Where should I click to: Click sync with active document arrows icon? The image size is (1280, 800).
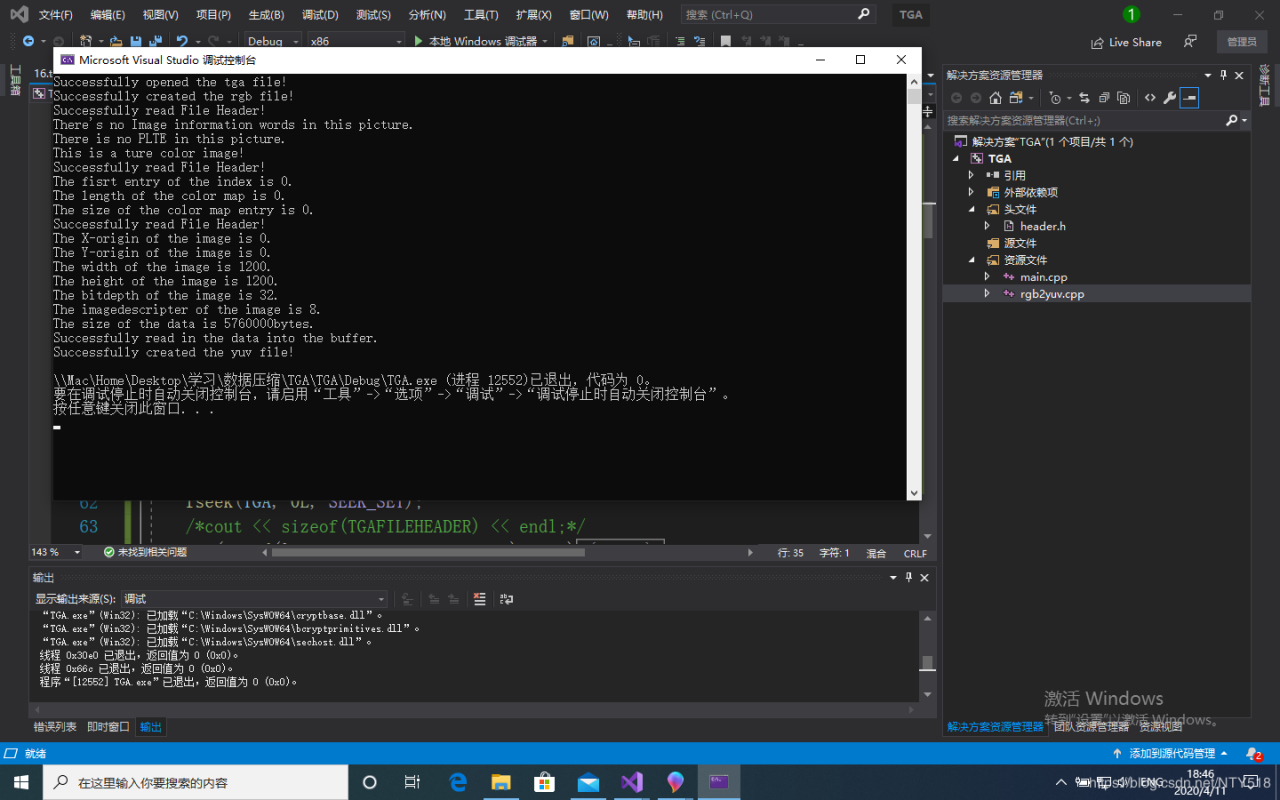click(x=1084, y=98)
